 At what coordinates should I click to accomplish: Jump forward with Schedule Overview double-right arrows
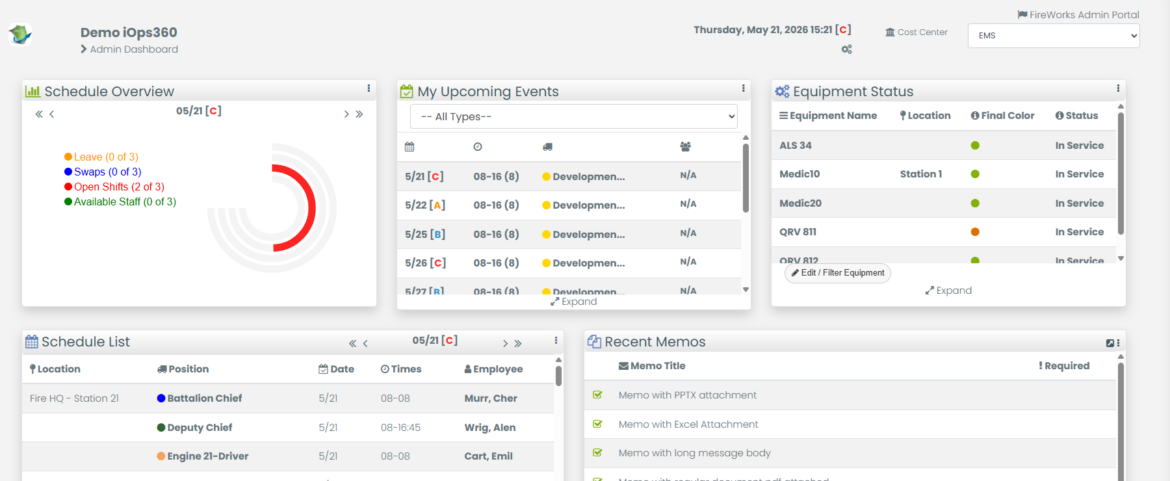pos(359,114)
